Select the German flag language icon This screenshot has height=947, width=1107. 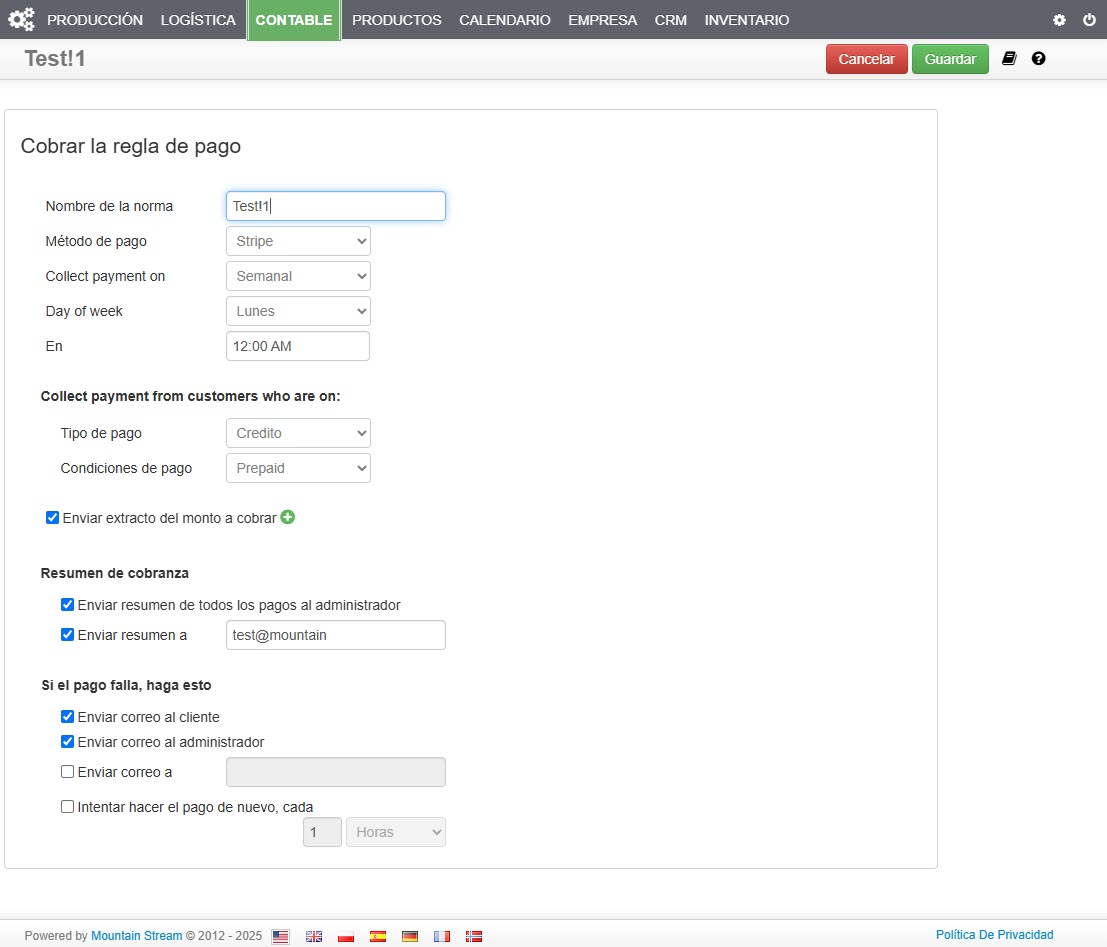click(410, 936)
